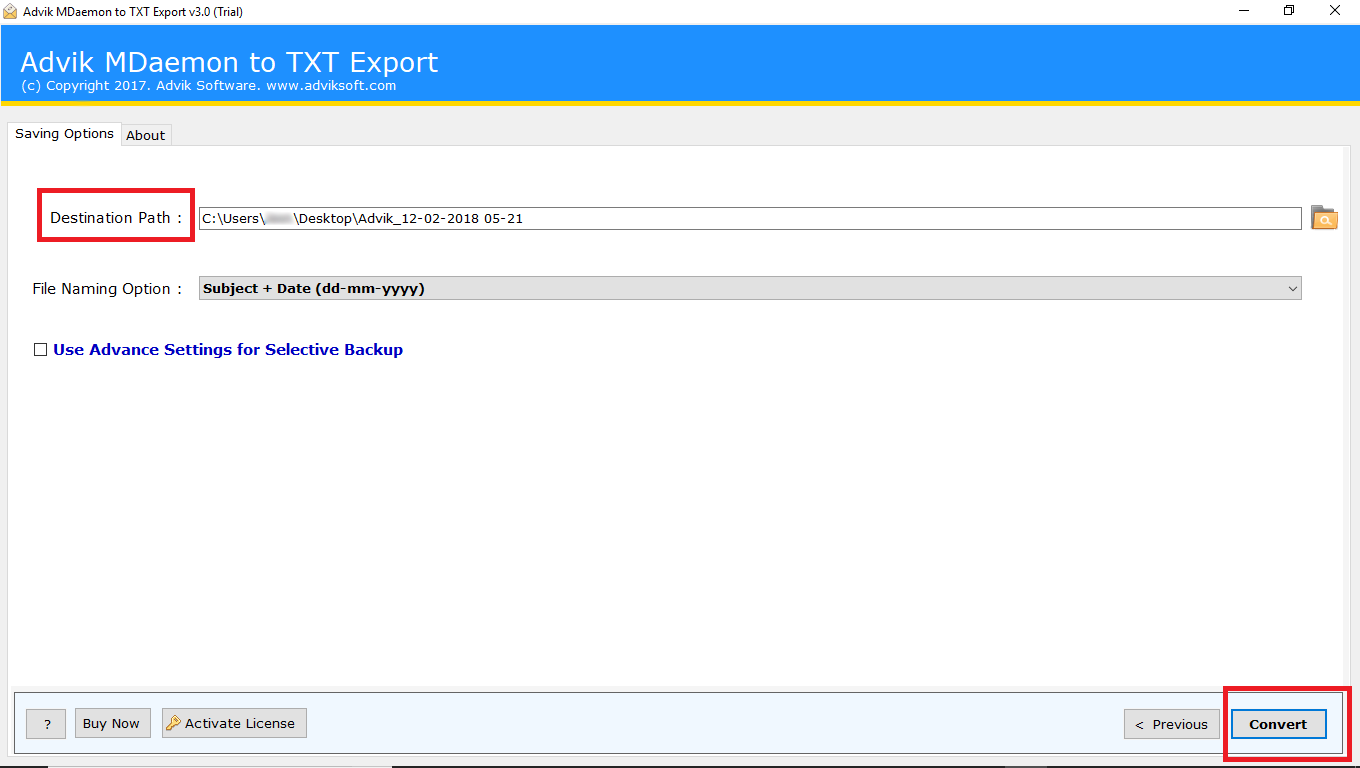Click the key icon on Activate License
The height and width of the screenshot is (768, 1360).
pyautogui.click(x=173, y=723)
